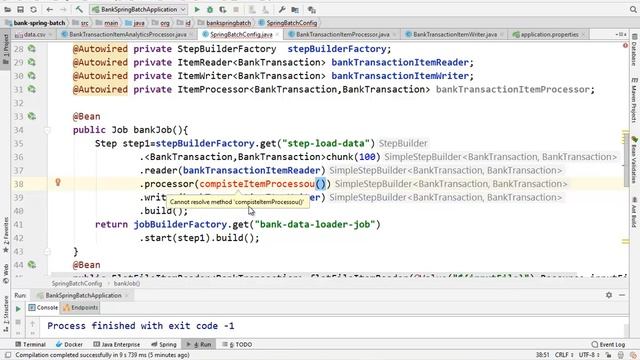Rerun application from Run panel play icon
Viewport: 640px width, 360px height.
[x=18, y=309]
